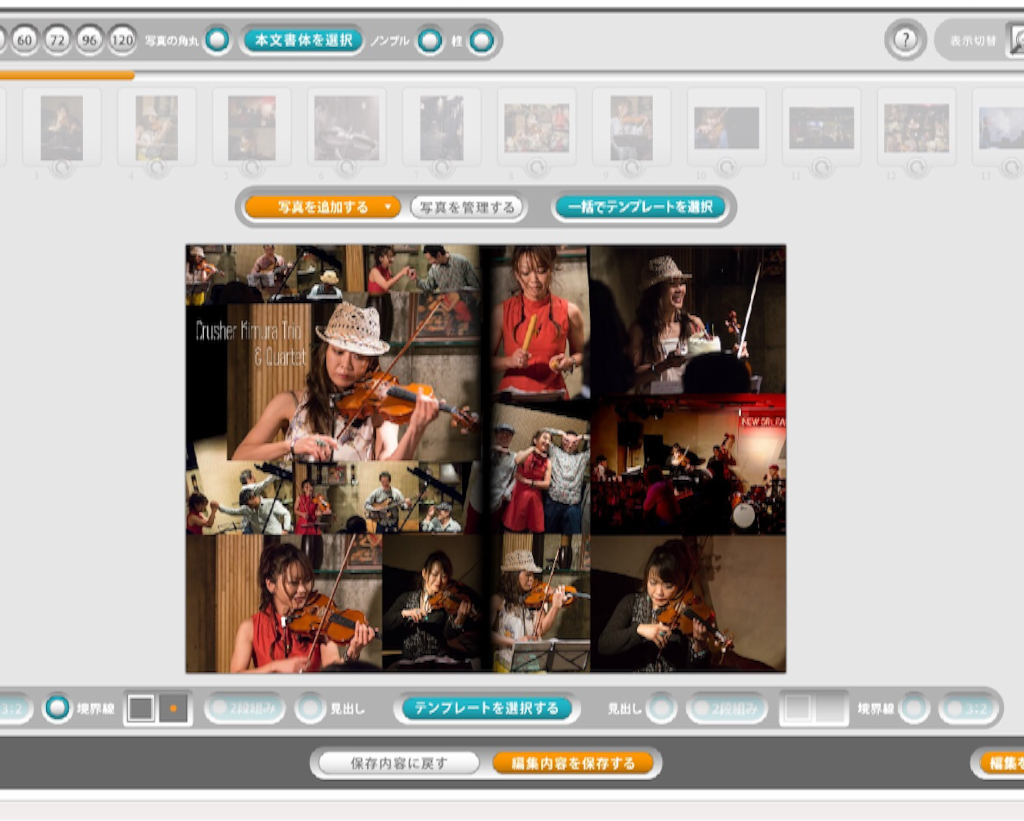Click rotate icon under page 8 thumbnail
This screenshot has width=1024, height=821.
coord(537,168)
